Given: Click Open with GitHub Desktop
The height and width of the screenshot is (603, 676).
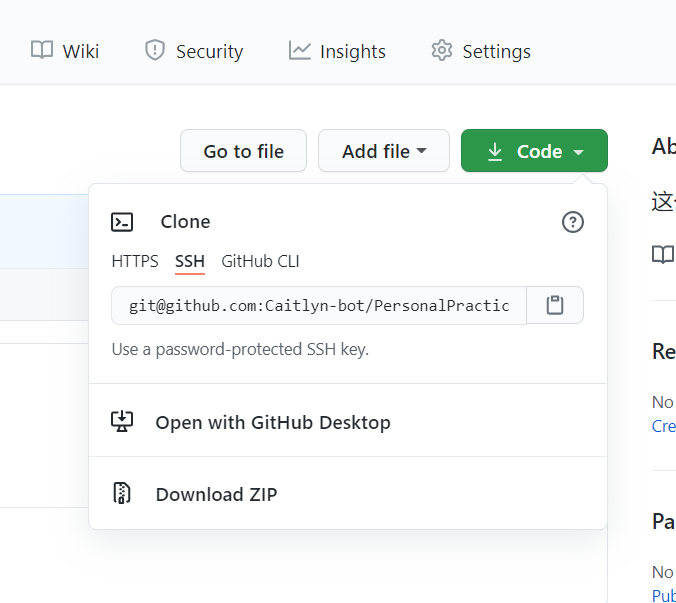Looking at the screenshot, I should click(x=347, y=422).
